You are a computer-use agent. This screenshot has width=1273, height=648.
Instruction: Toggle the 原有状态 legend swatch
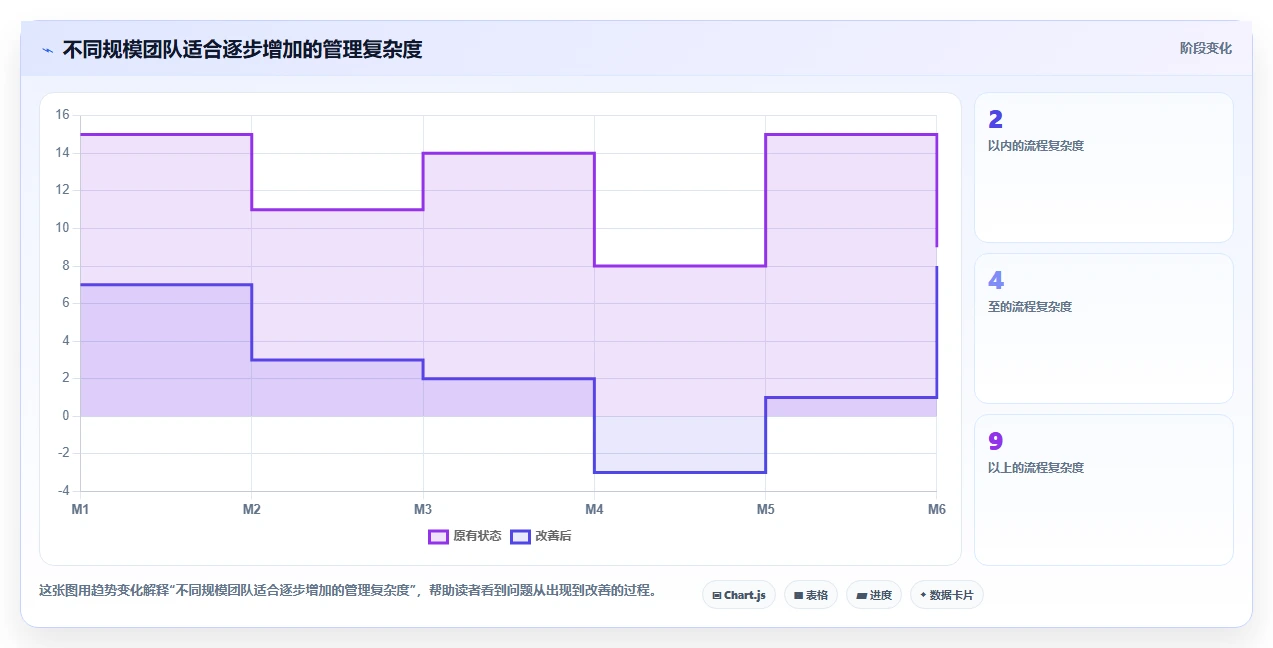(x=438, y=536)
